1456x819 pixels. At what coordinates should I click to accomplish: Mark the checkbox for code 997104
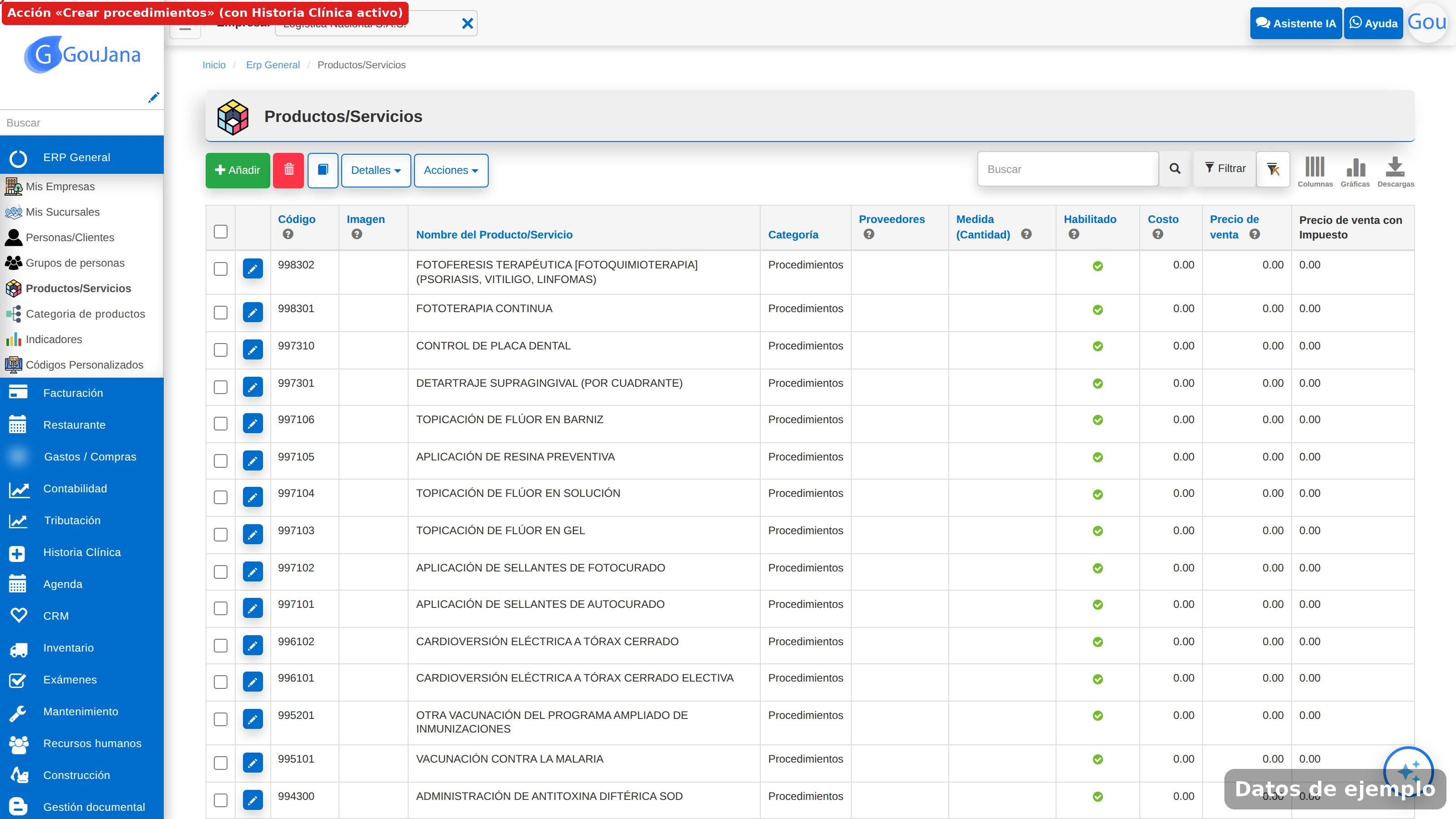(220, 497)
